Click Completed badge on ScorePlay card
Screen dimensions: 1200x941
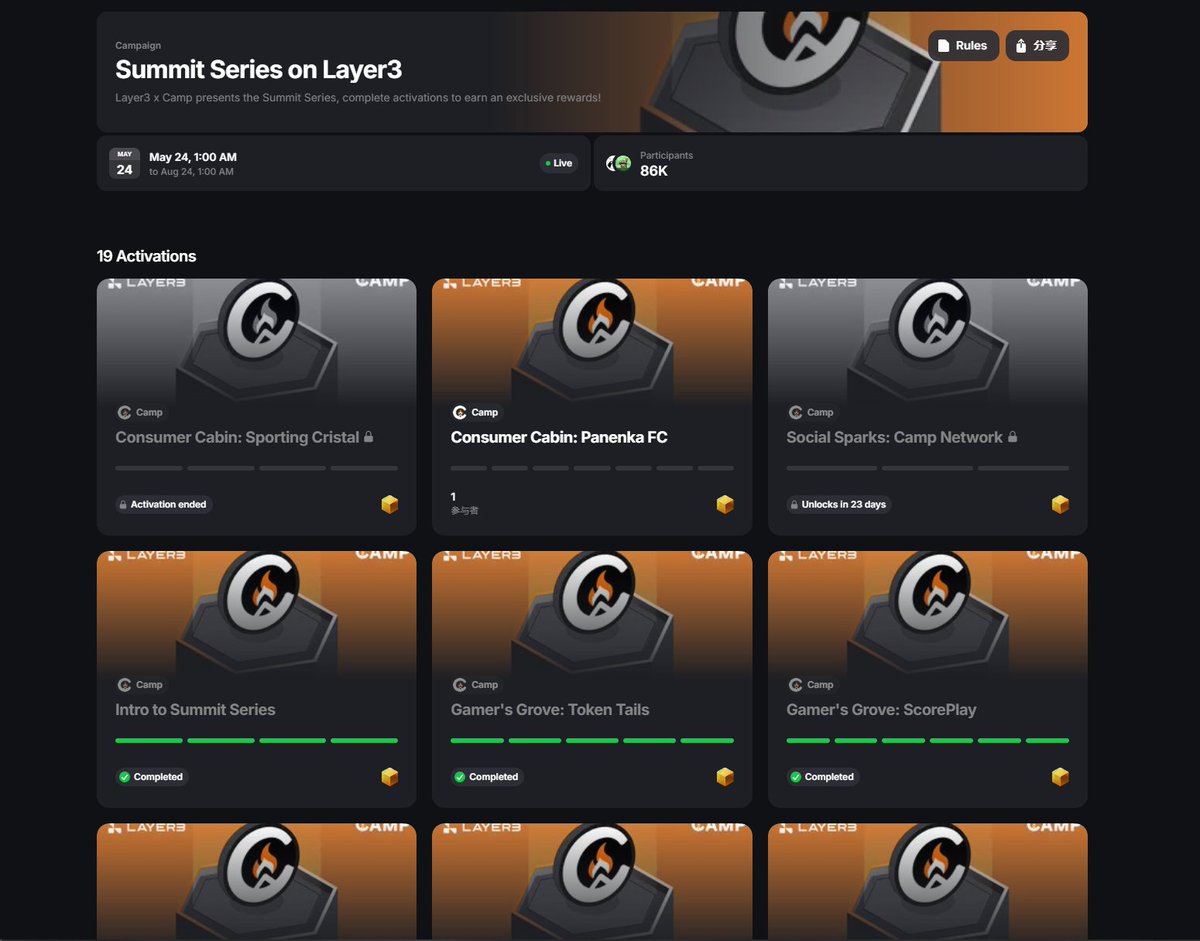823,777
